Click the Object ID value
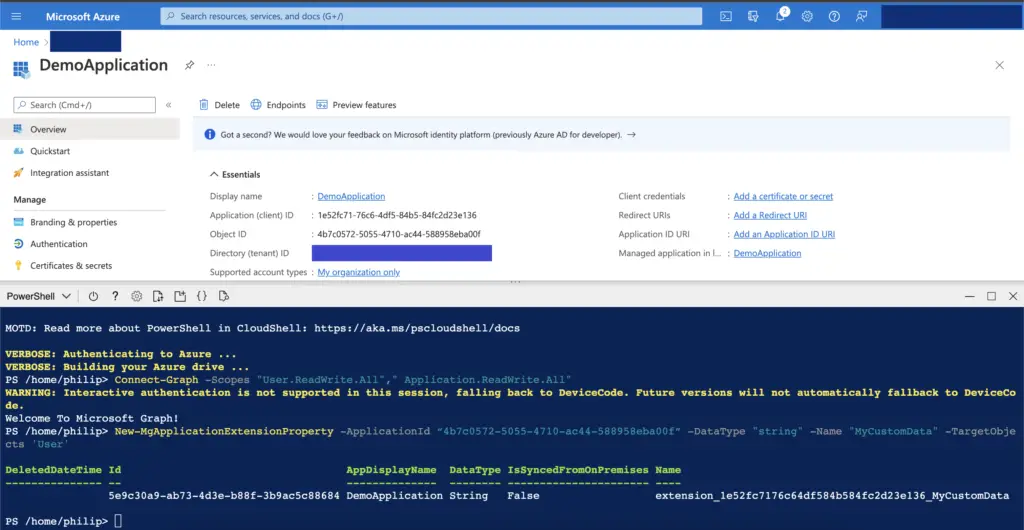The width and height of the screenshot is (1024, 530). point(399,234)
